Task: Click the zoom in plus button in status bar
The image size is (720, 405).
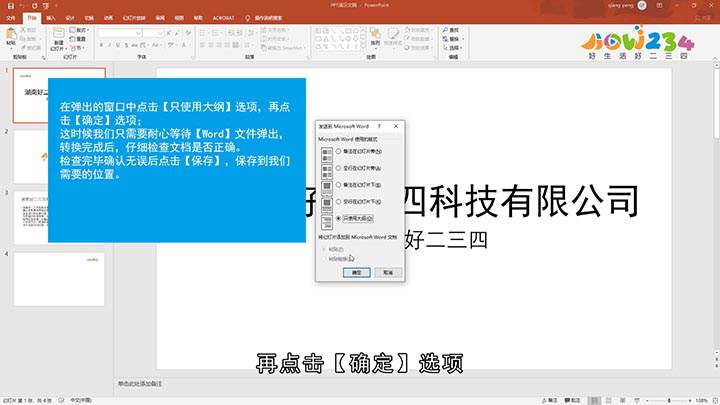Action: point(690,400)
